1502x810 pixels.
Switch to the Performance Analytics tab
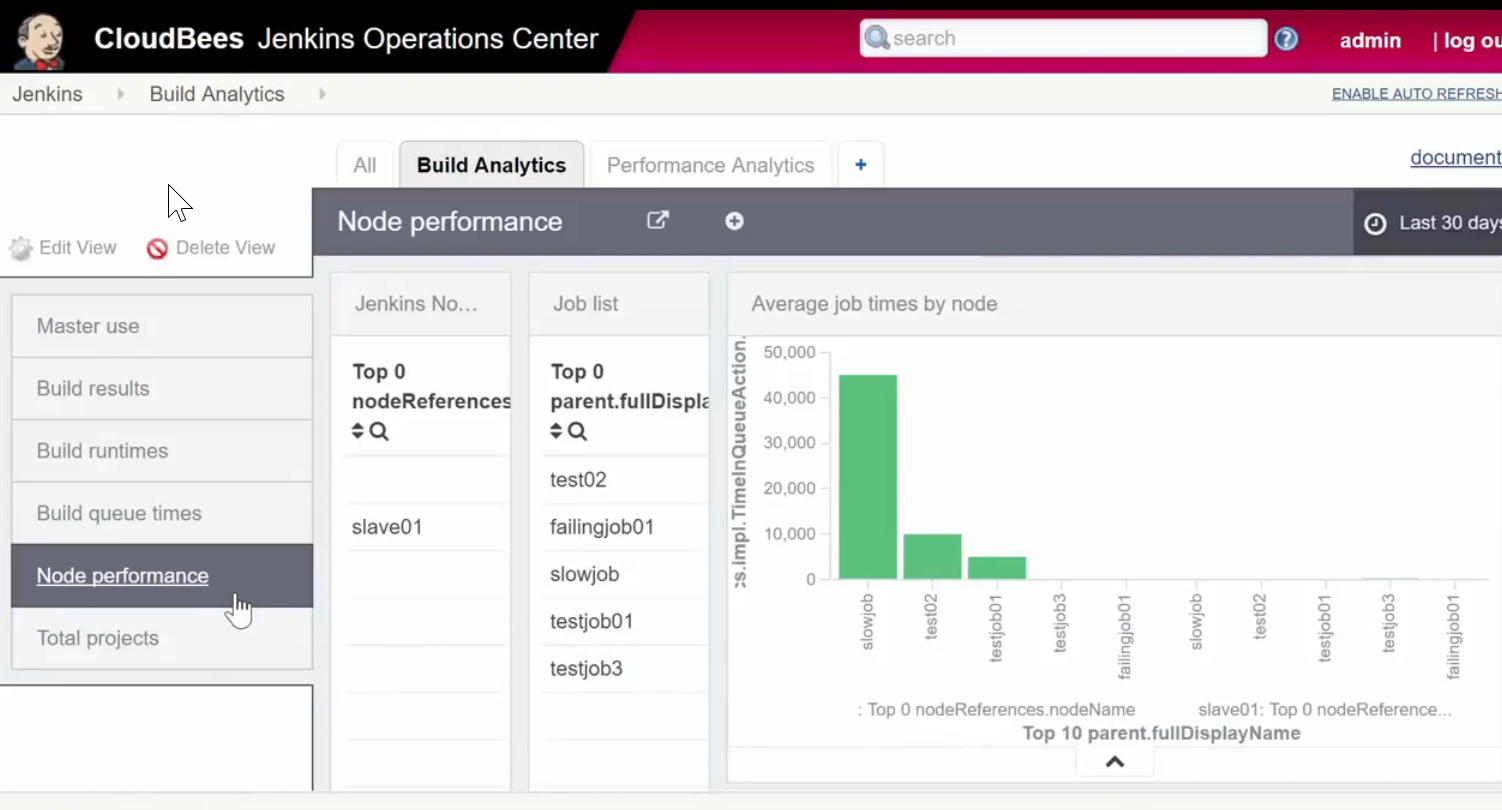710,165
